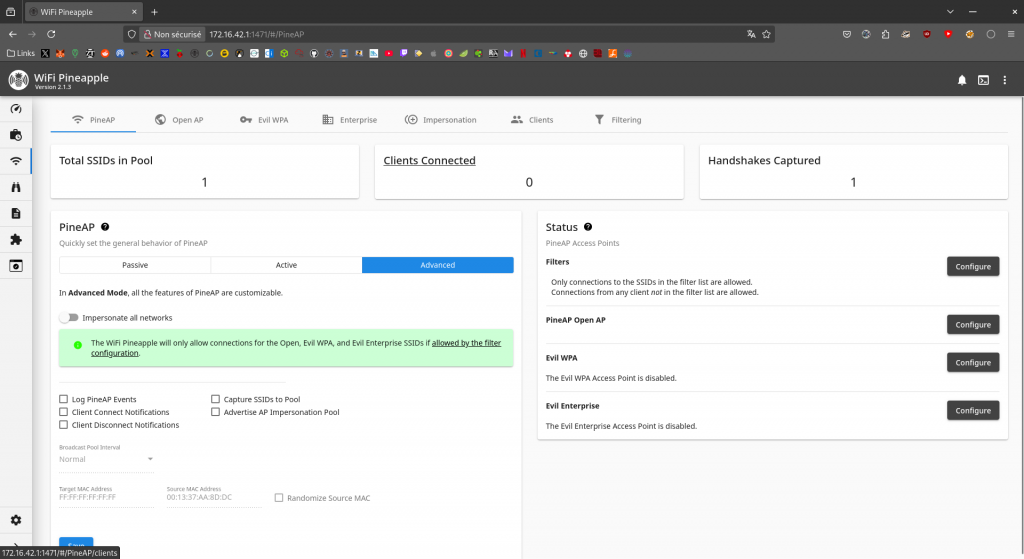Click Source MAC Address field
This screenshot has width=1024, height=559.
[x=214, y=498]
